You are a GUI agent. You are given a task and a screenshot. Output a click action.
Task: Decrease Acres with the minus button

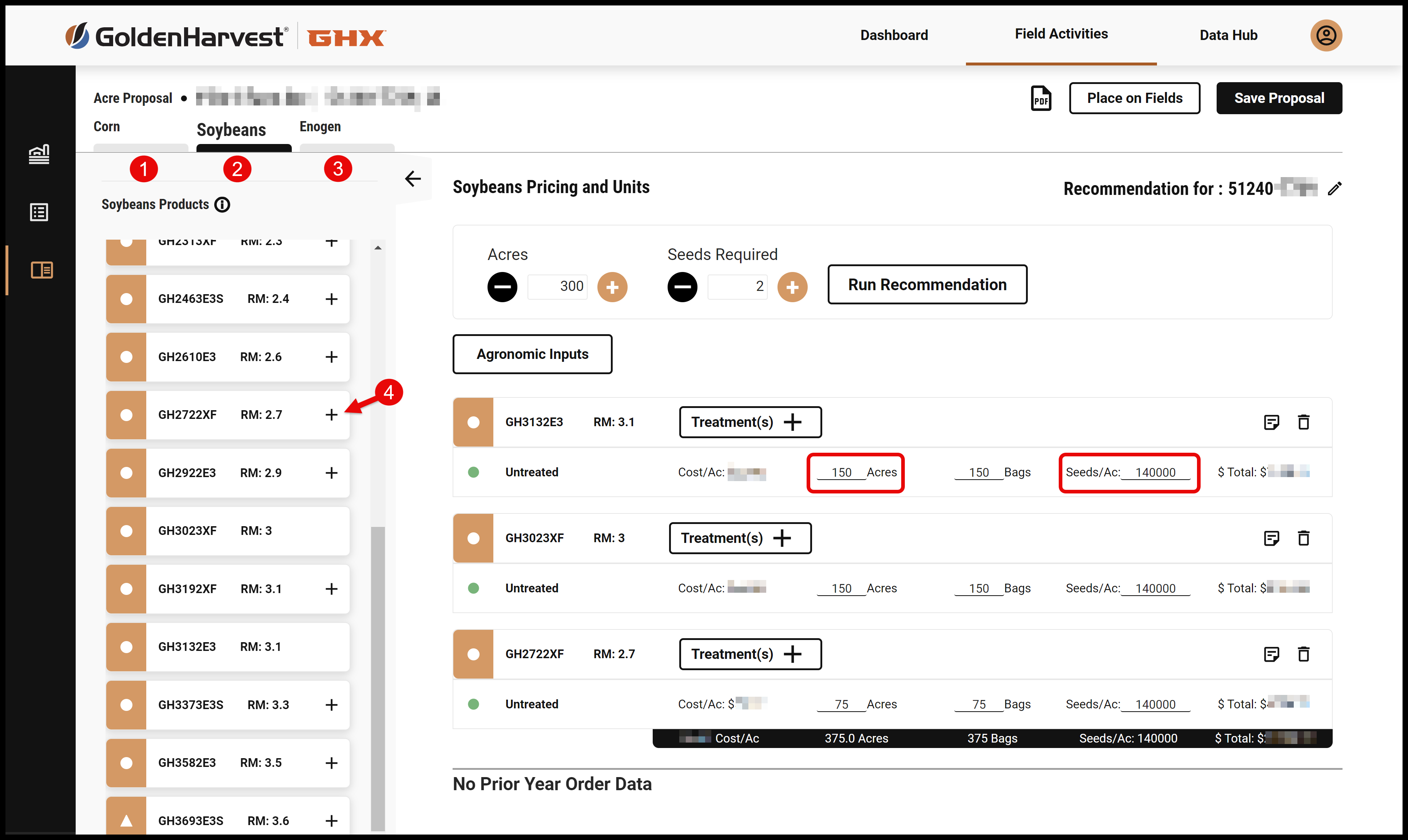pyautogui.click(x=502, y=287)
